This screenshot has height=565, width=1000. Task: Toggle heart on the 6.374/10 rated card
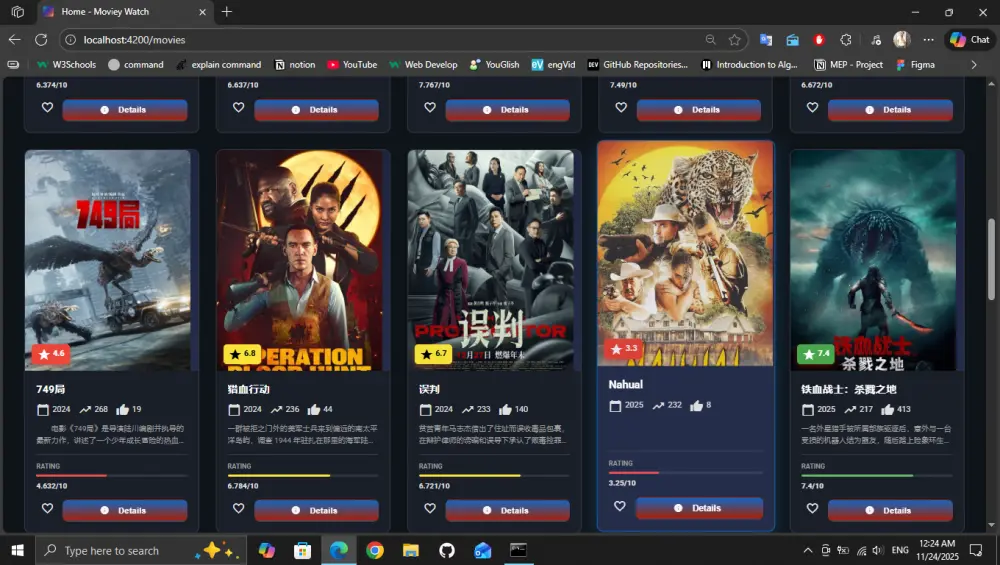coord(47,107)
